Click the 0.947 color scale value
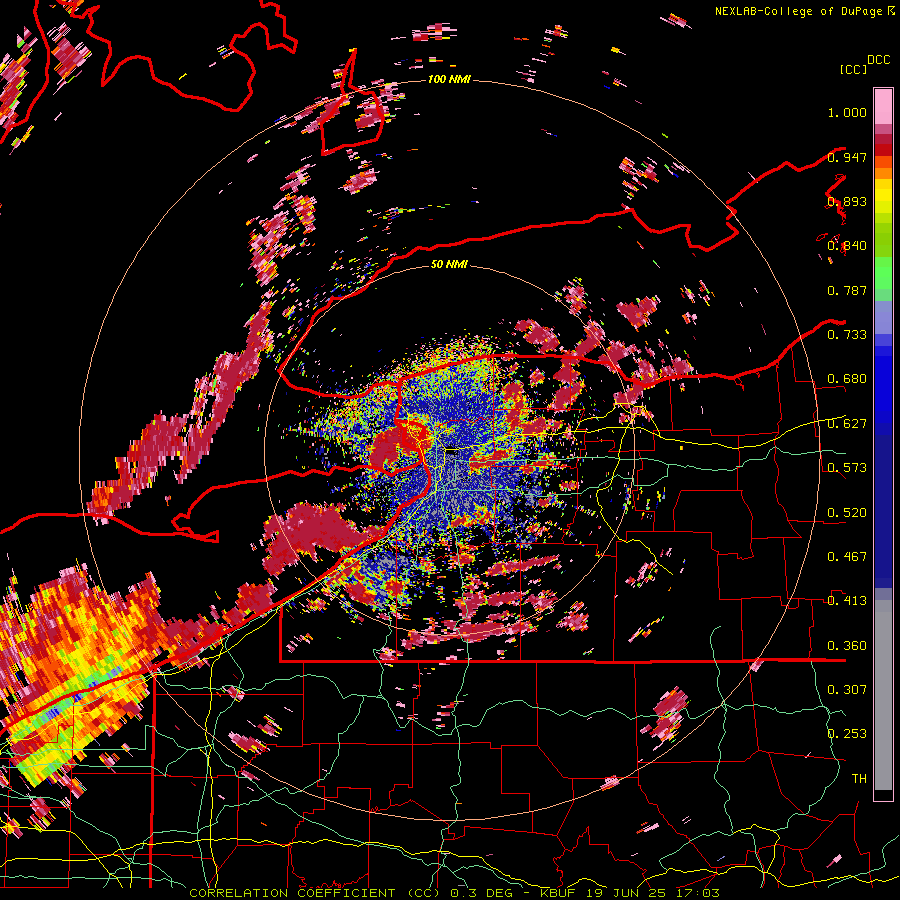This screenshot has height=900, width=900. 847,157
